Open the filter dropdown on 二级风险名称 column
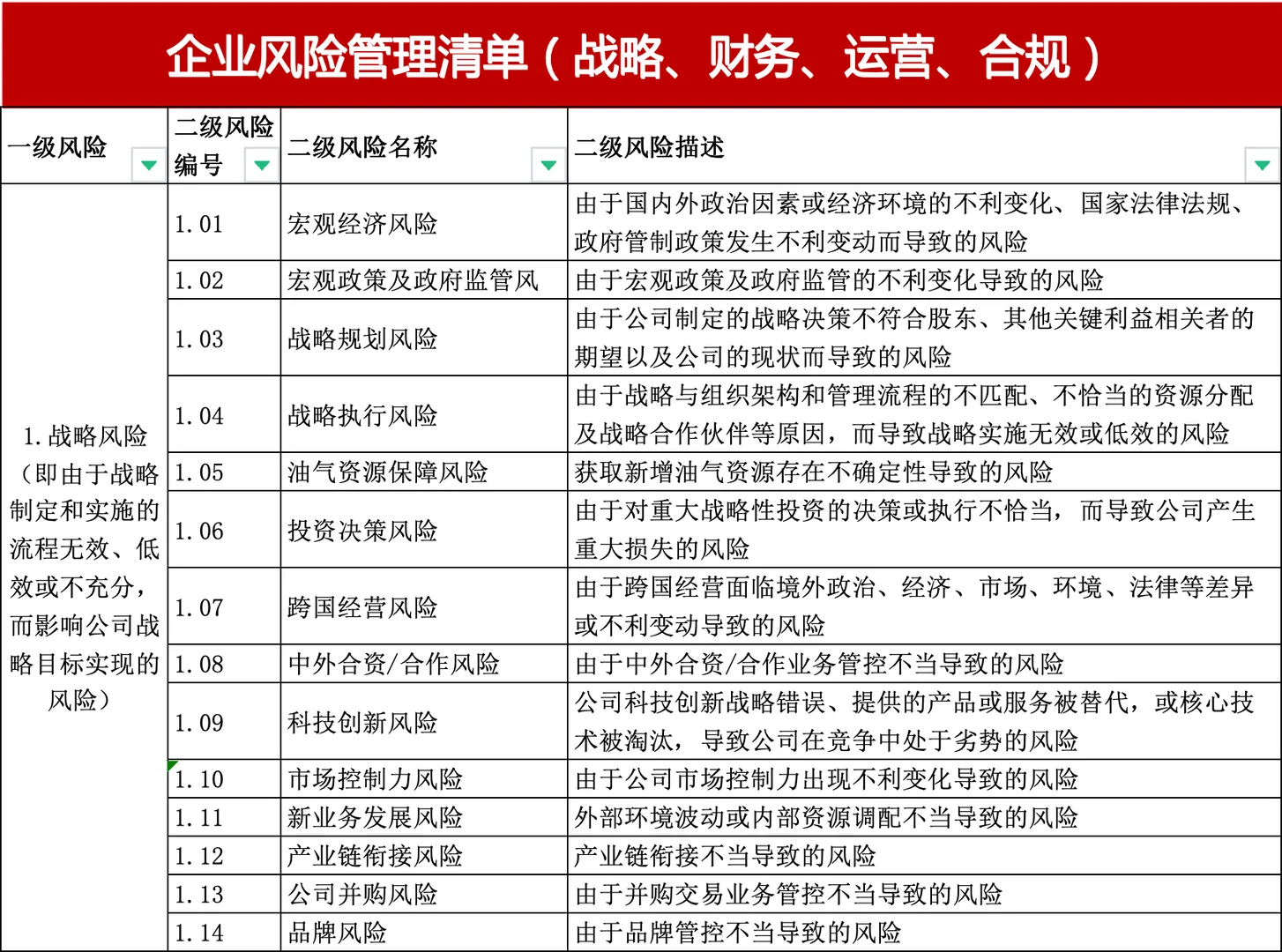This screenshot has width=1282, height=952. tap(548, 165)
